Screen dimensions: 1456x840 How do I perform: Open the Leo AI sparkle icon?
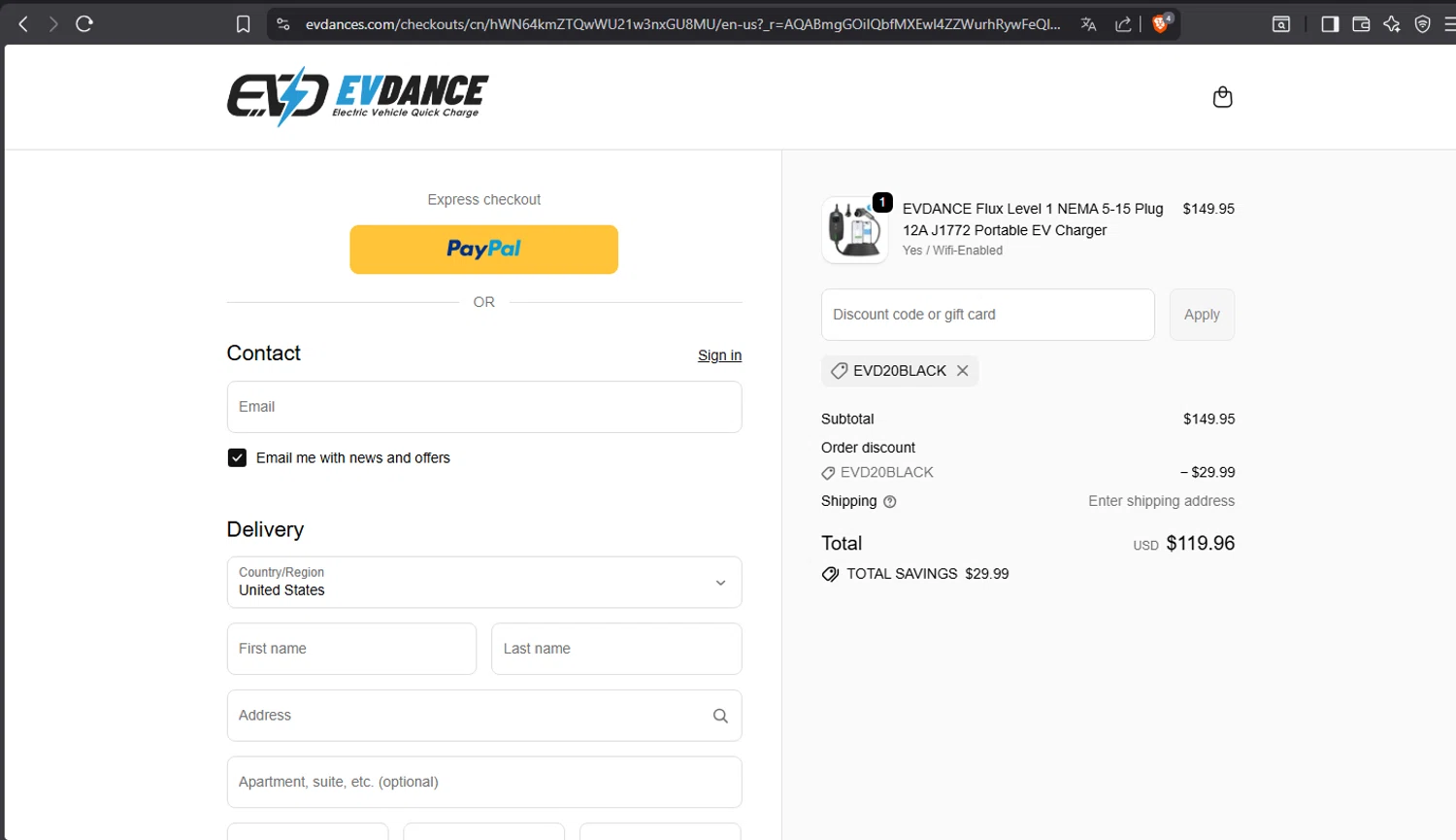(1392, 24)
